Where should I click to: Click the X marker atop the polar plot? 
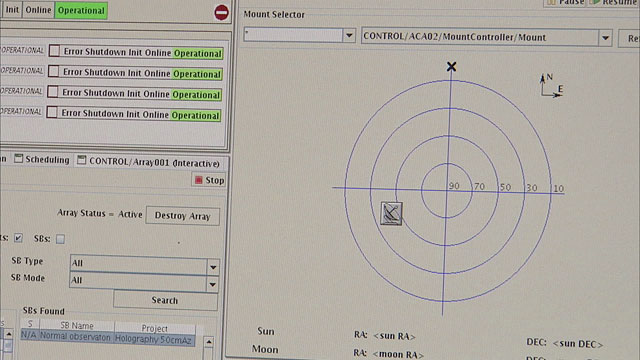[x=451, y=67]
